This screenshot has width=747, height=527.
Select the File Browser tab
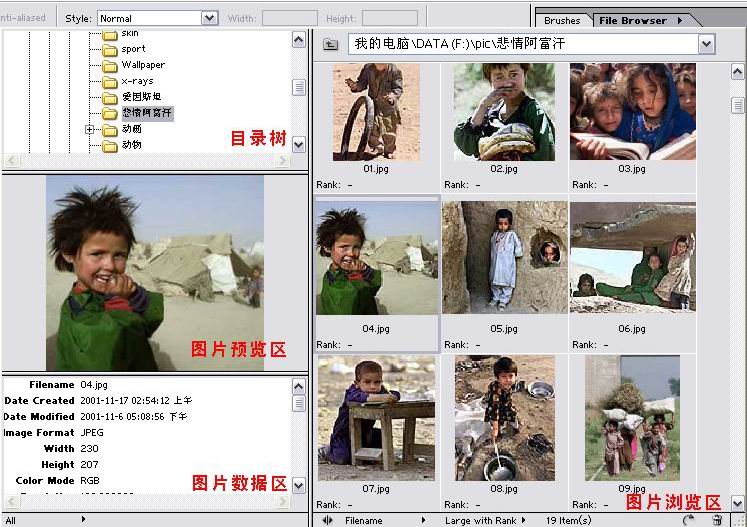click(x=633, y=20)
